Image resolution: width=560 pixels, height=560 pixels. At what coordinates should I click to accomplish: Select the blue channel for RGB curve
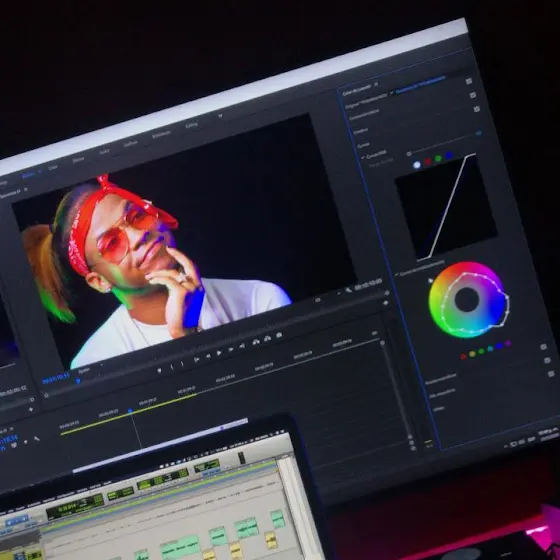tap(449, 155)
